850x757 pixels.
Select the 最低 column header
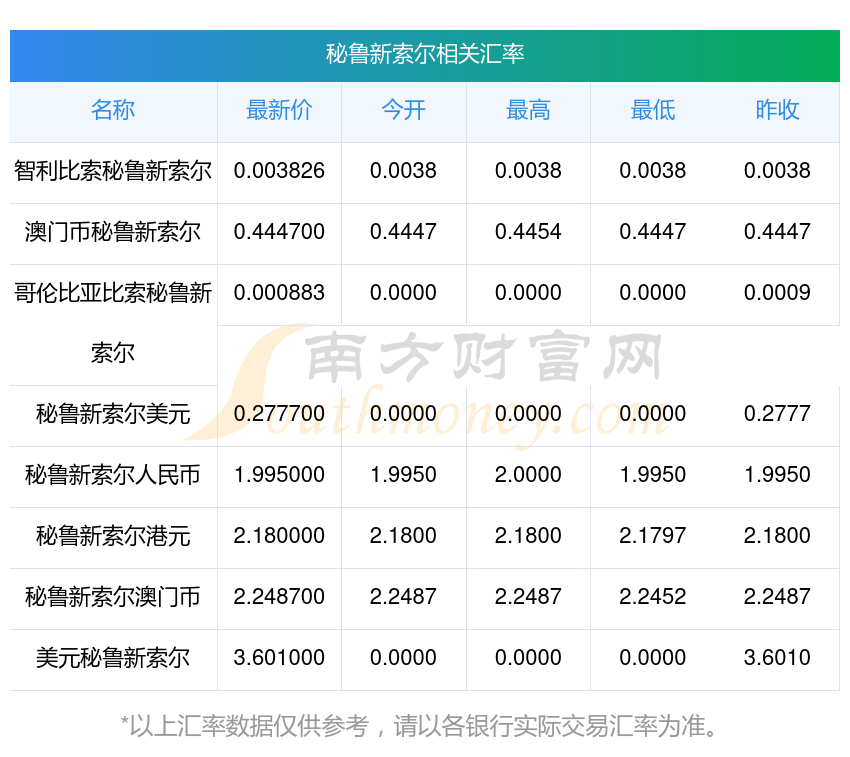tap(653, 110)
